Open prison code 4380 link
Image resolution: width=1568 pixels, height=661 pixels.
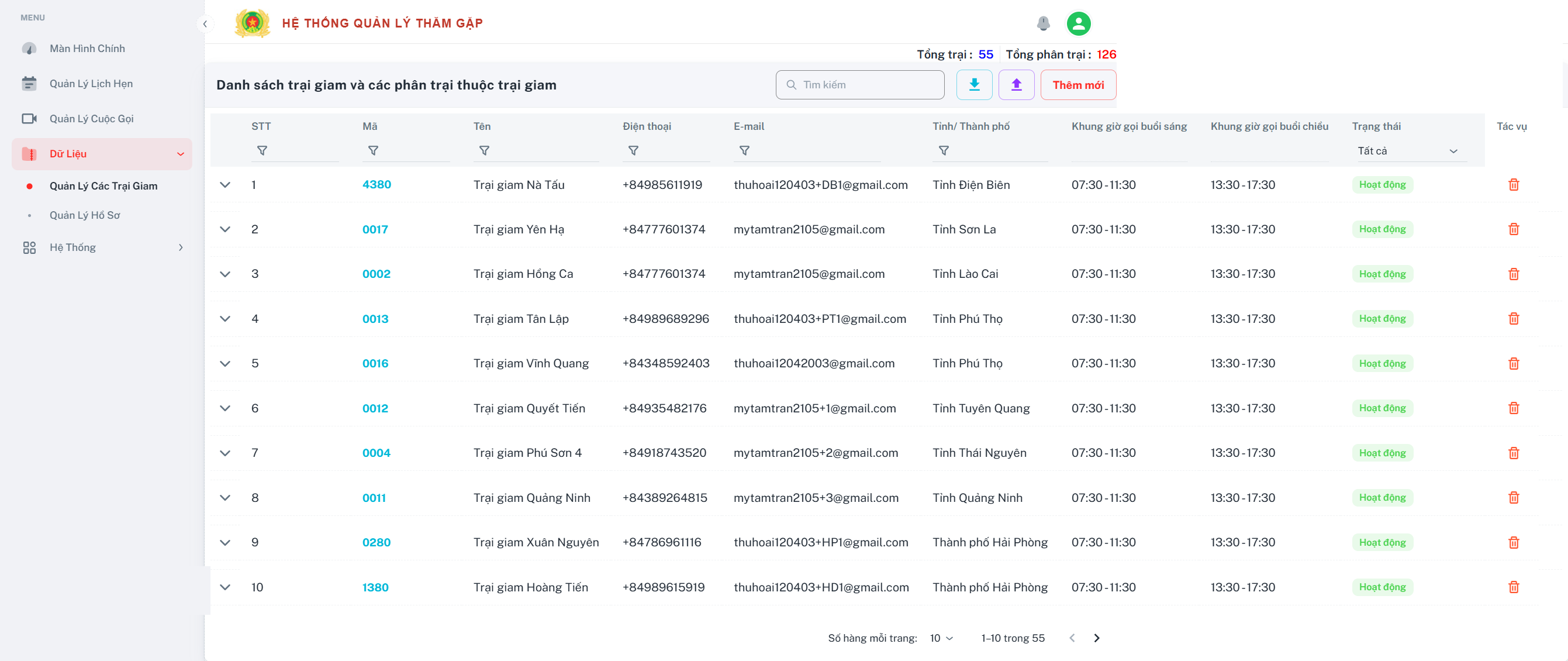tap(377, 185)
